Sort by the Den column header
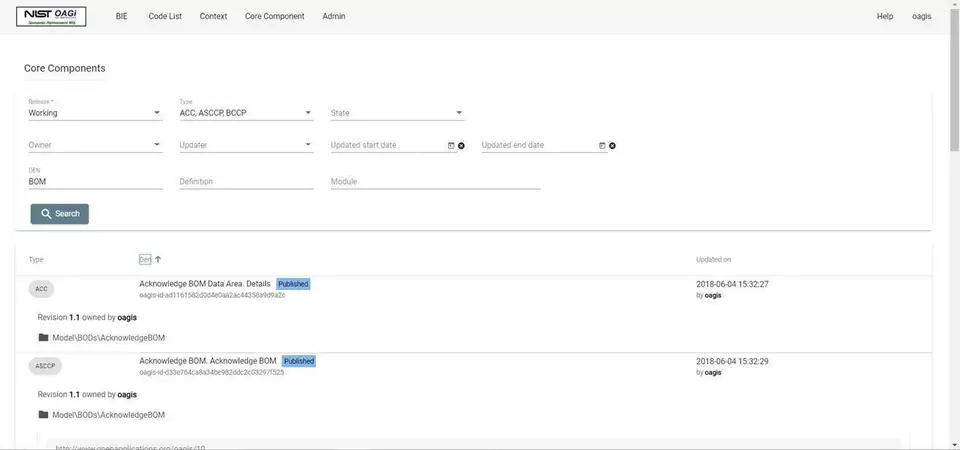960x450 pixels. pyautogui.click(x=144, y=260)
